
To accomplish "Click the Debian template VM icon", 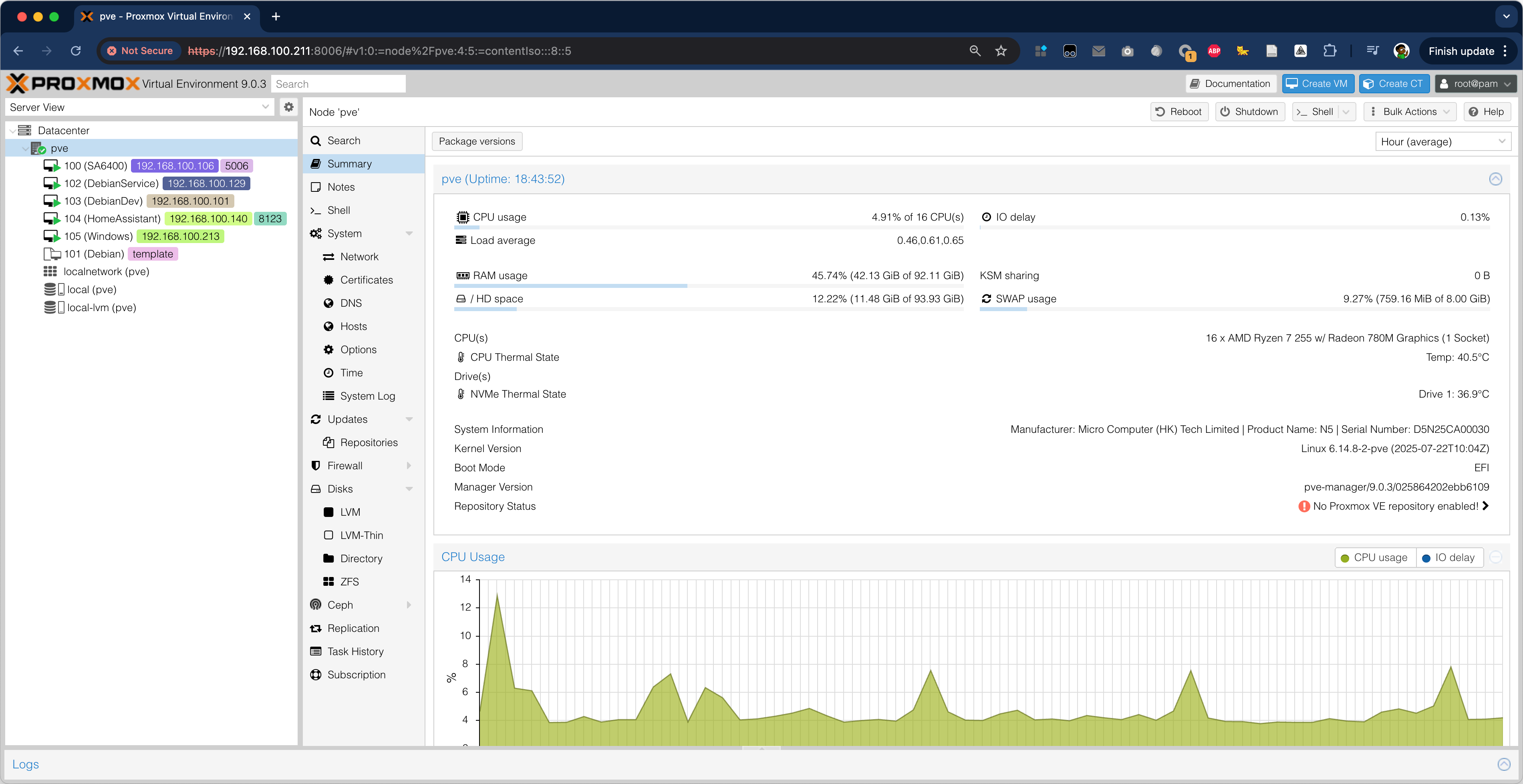I will [52, 254].
